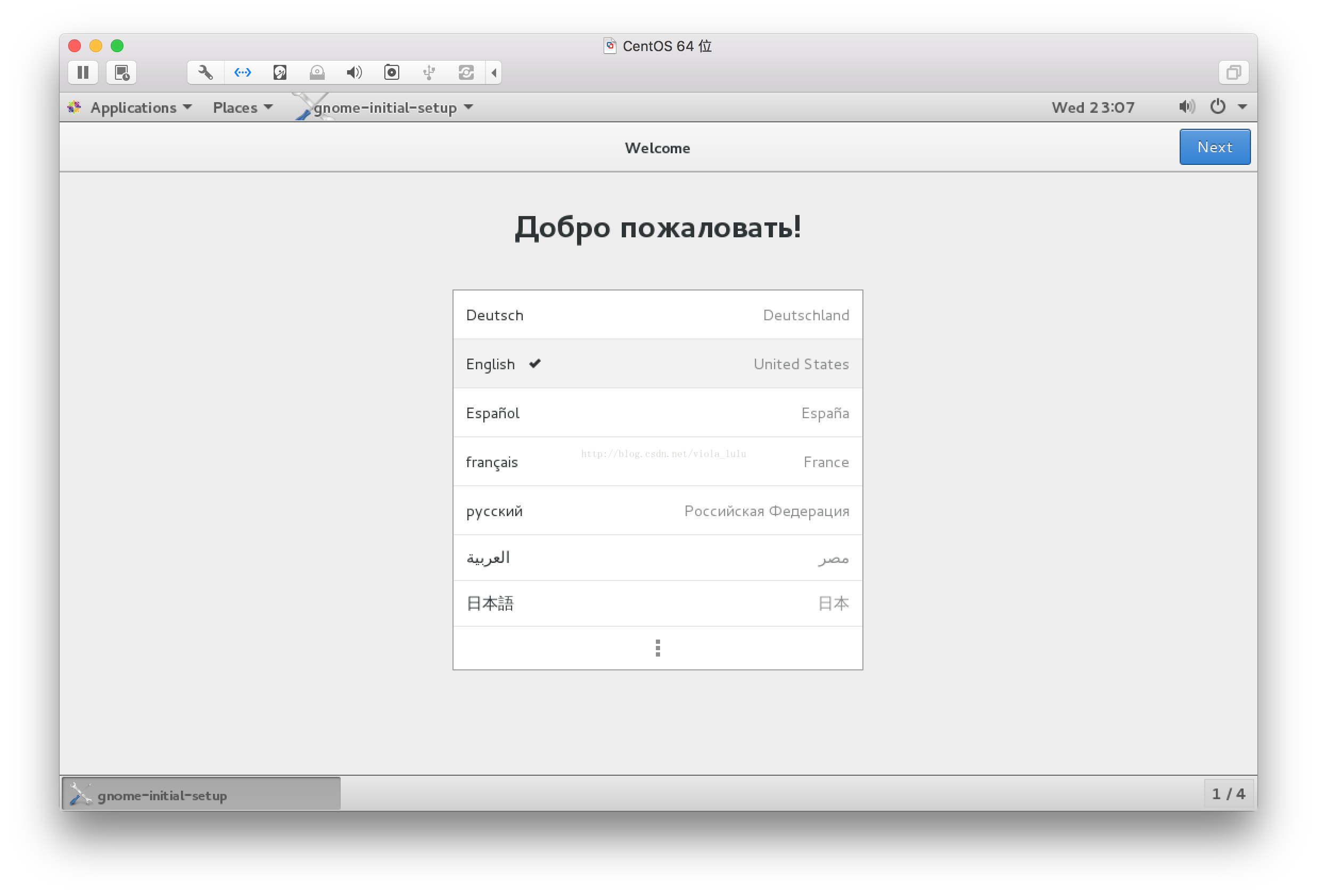Click the Next button
The image size is (1317, 896).
(1214, 147)
